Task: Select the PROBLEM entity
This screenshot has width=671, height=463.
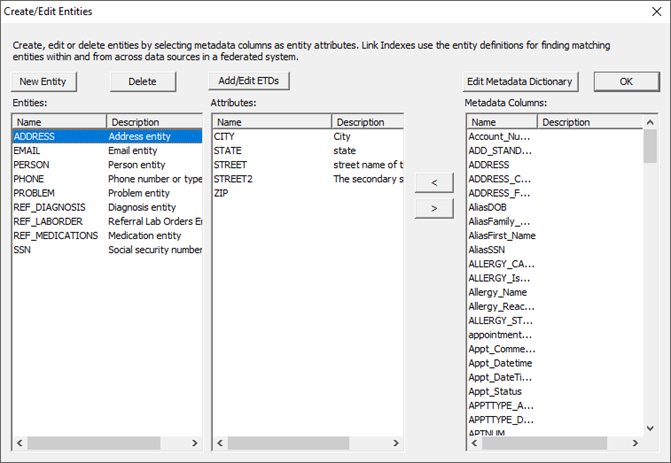Action: tap(107, 193)
